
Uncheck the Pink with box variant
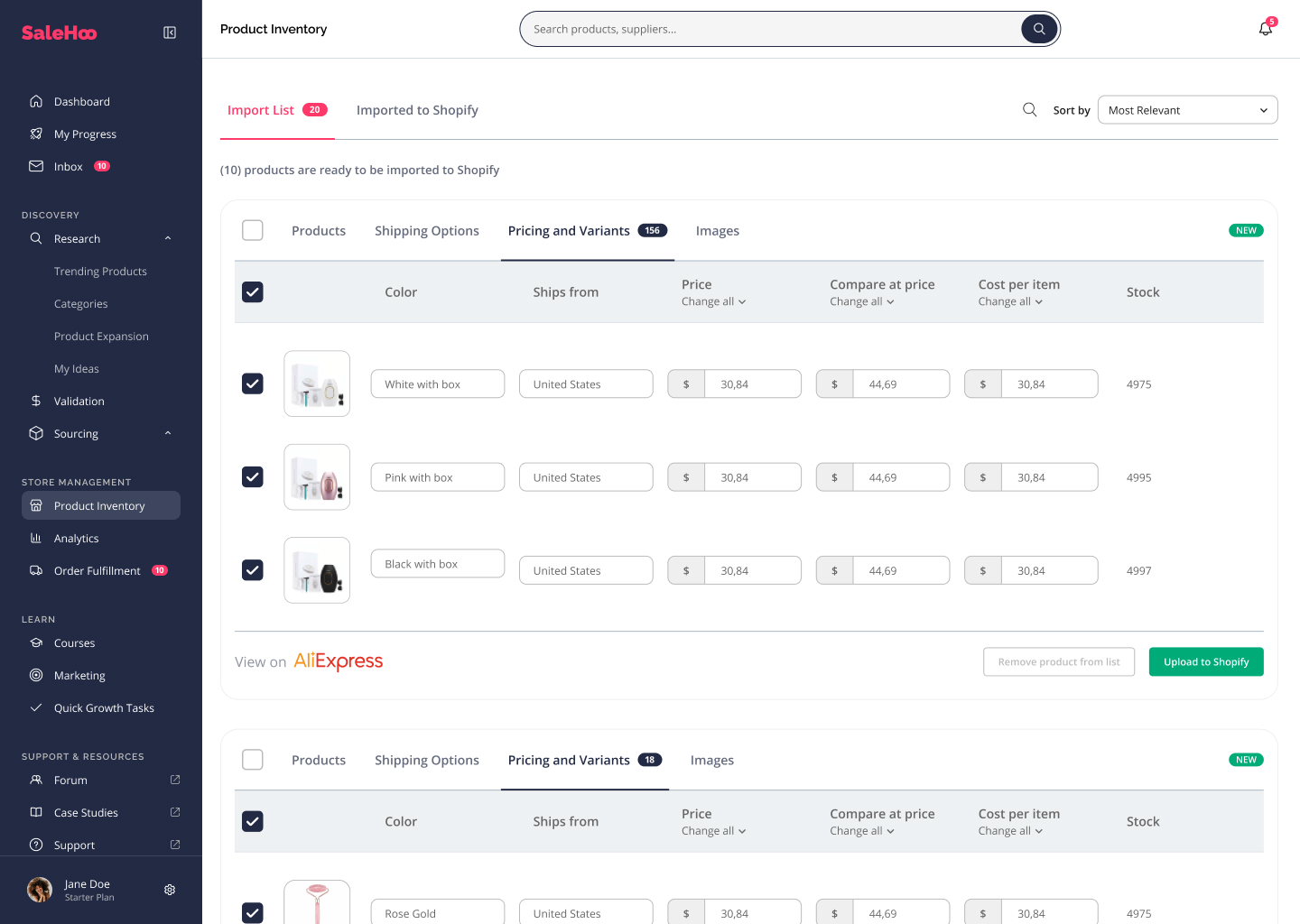coord(253,476)
